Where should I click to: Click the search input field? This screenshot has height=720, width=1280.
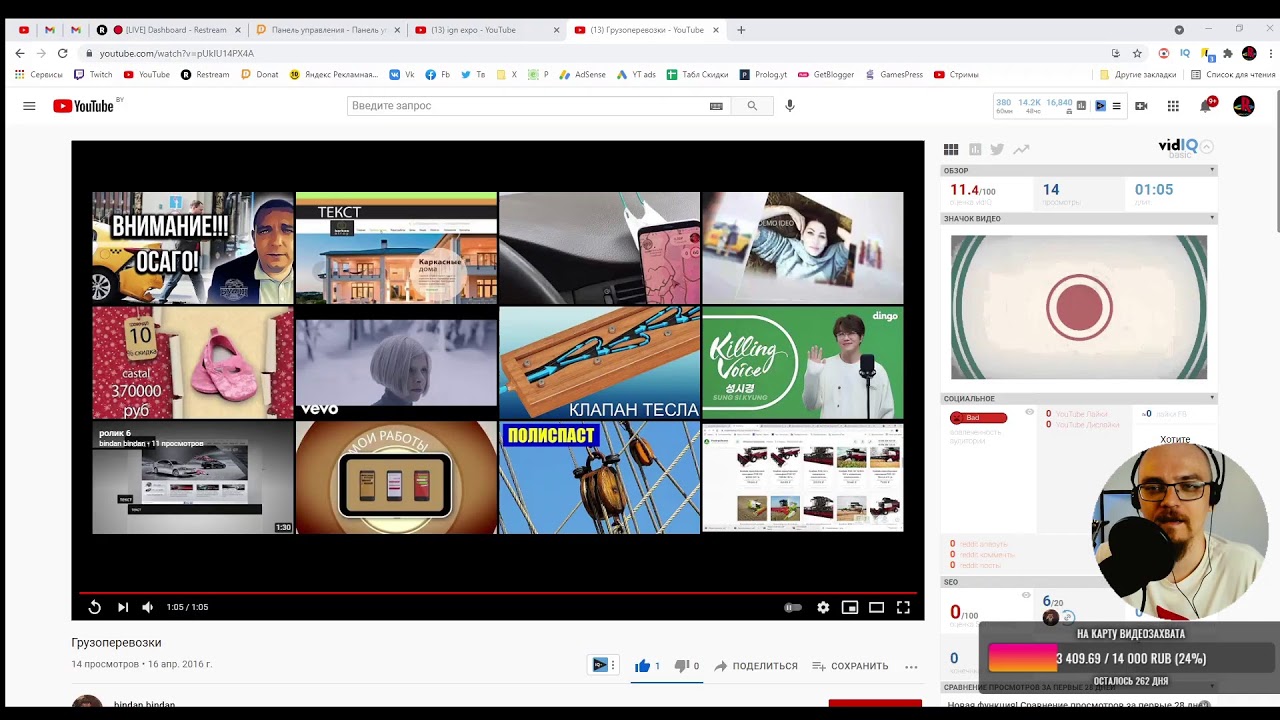pos(527,106)
